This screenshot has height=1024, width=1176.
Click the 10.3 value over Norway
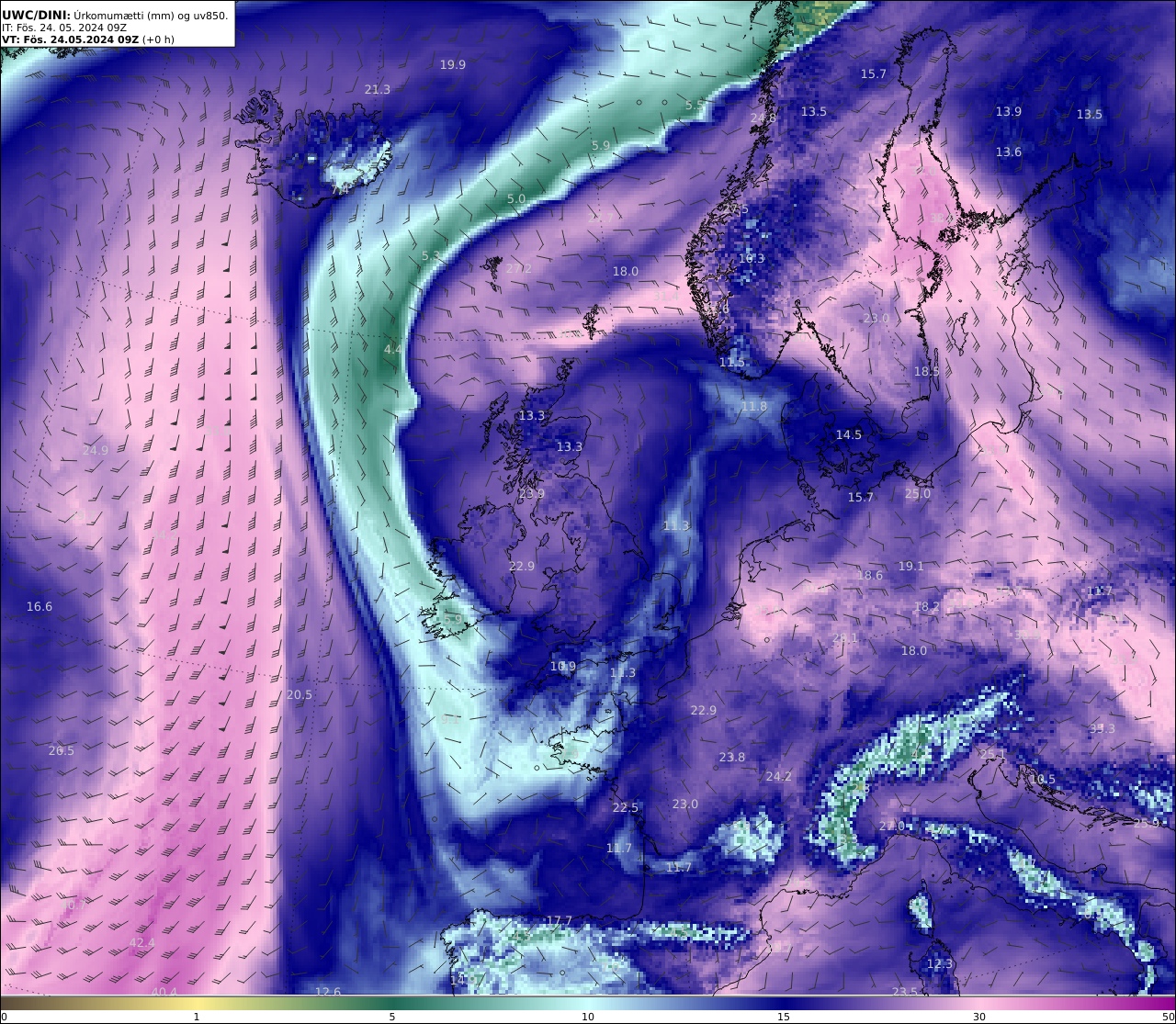(752, 259)
